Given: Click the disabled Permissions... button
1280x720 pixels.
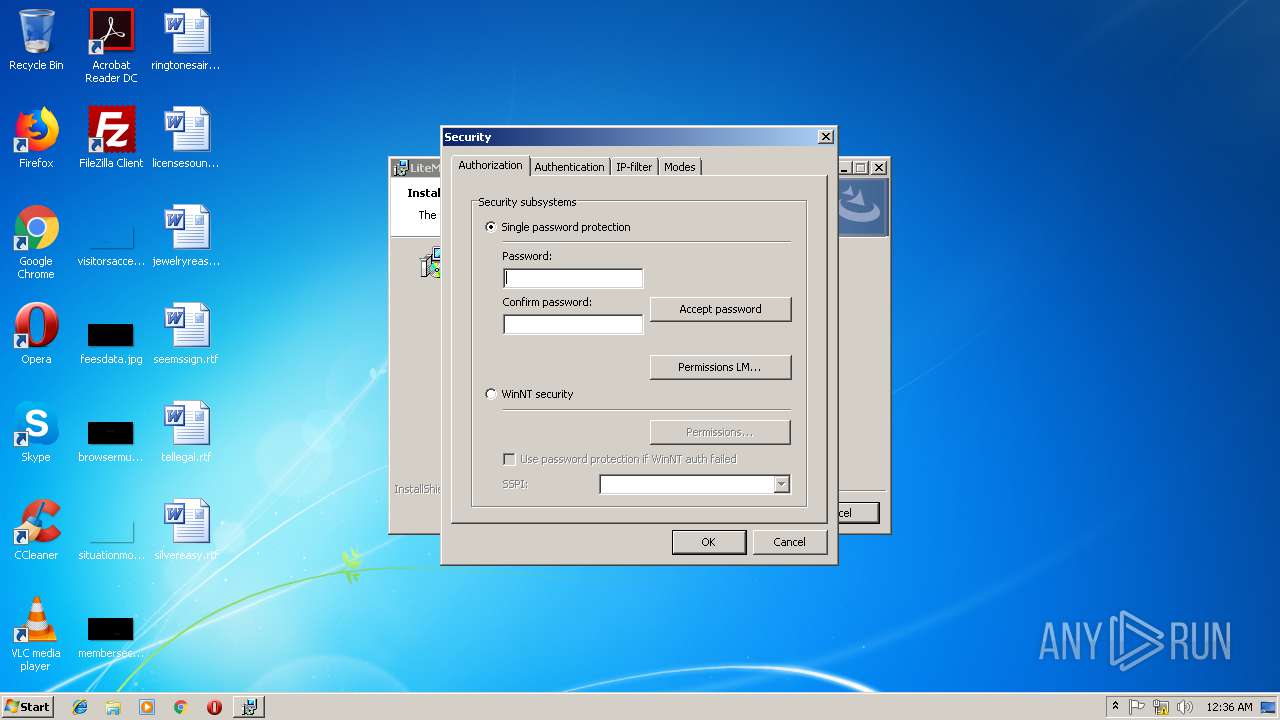Looking at the screenshot, I should click(720, 432).
